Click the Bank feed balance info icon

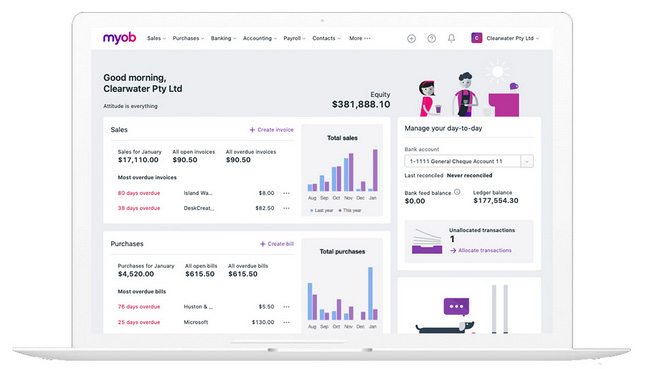[457, 192]
